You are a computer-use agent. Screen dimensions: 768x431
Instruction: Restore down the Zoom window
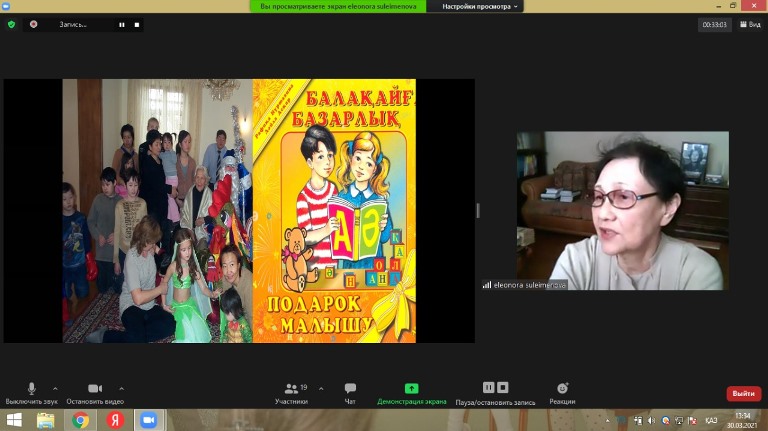[x=733, y=6]
